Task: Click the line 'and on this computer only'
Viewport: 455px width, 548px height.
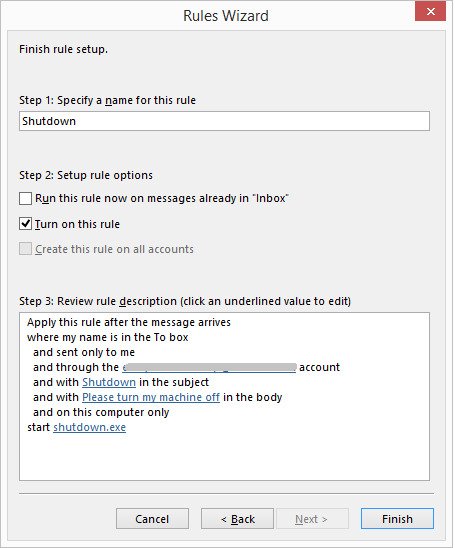Action: click(x=101, y=412)
